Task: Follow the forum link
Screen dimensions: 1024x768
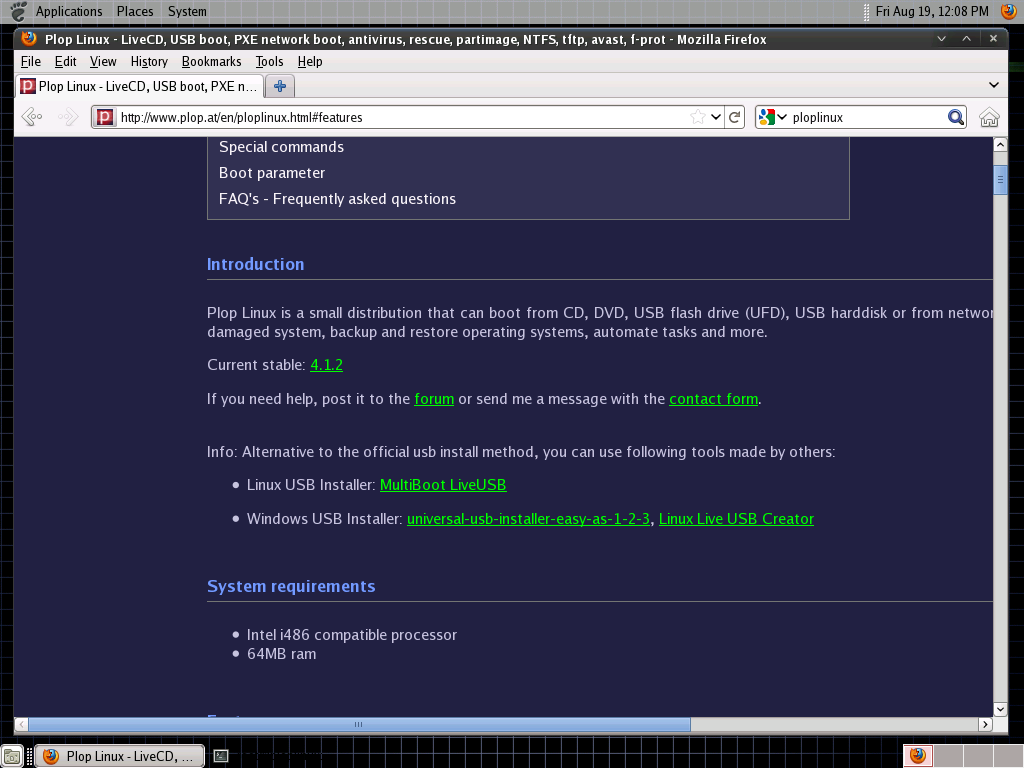Action: (434, 399)
